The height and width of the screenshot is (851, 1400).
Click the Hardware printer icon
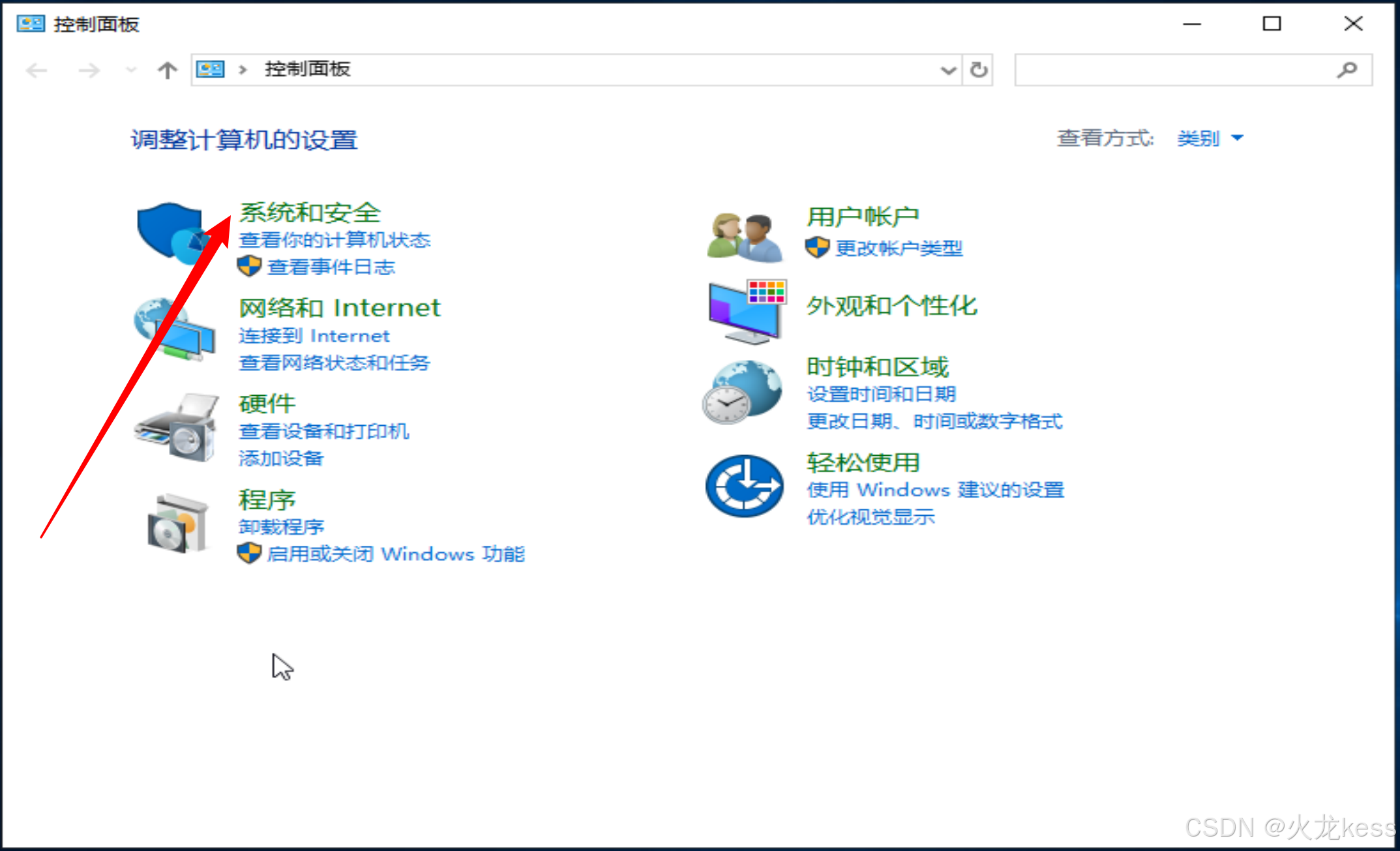176,428
